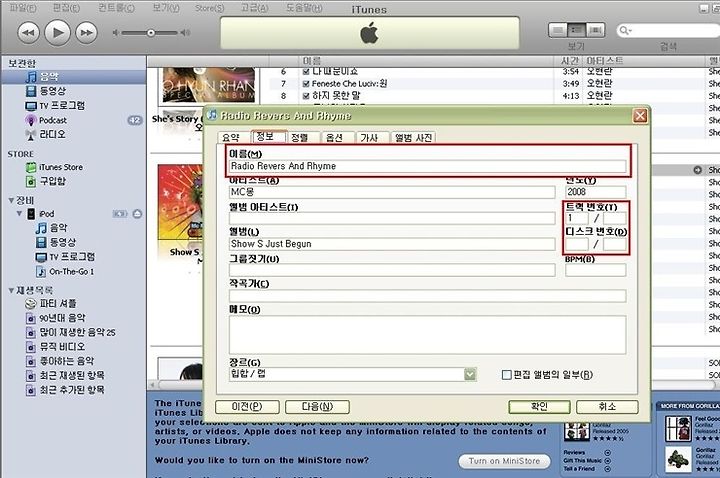Focus the iTunes search field

click(x=670, y=31)
